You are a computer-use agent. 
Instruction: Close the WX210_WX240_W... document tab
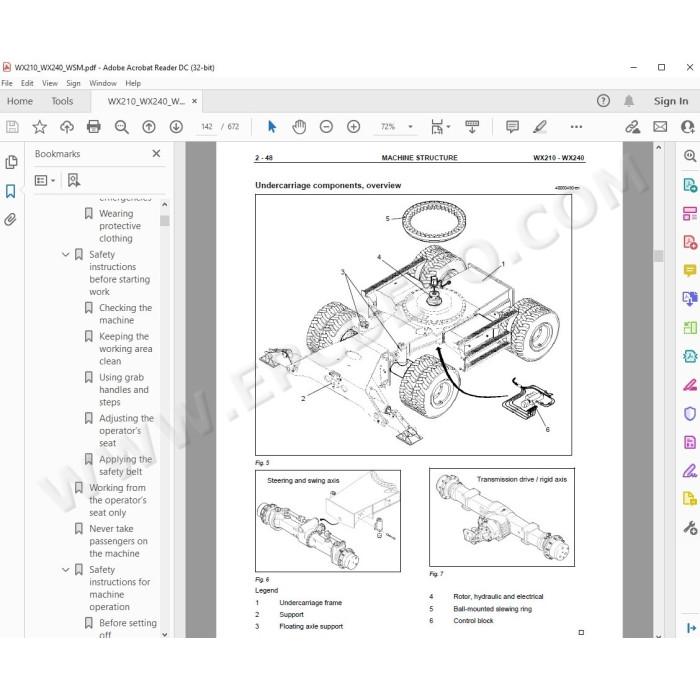tap(194, 101)
